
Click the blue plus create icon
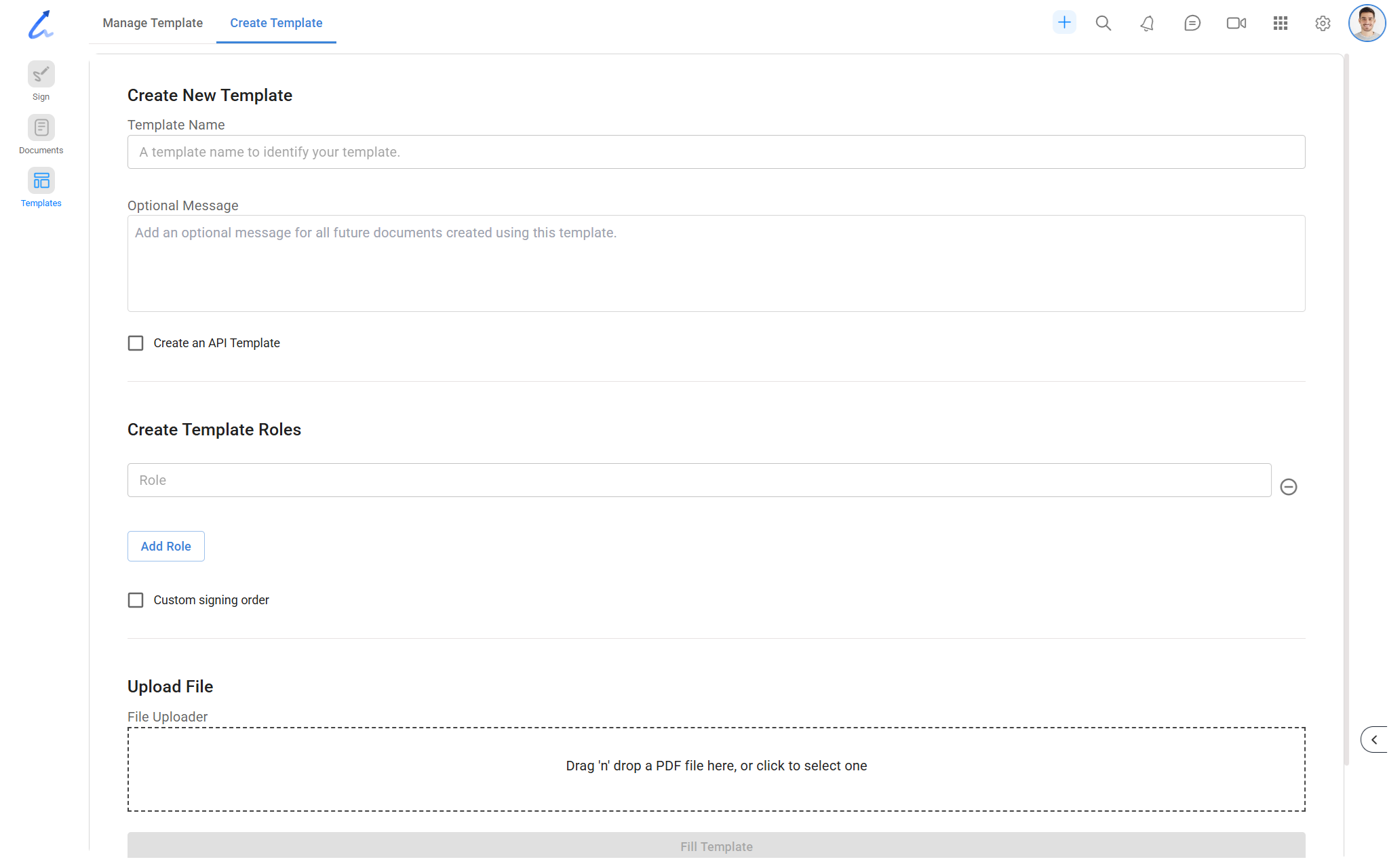(x=1064, y=22)
